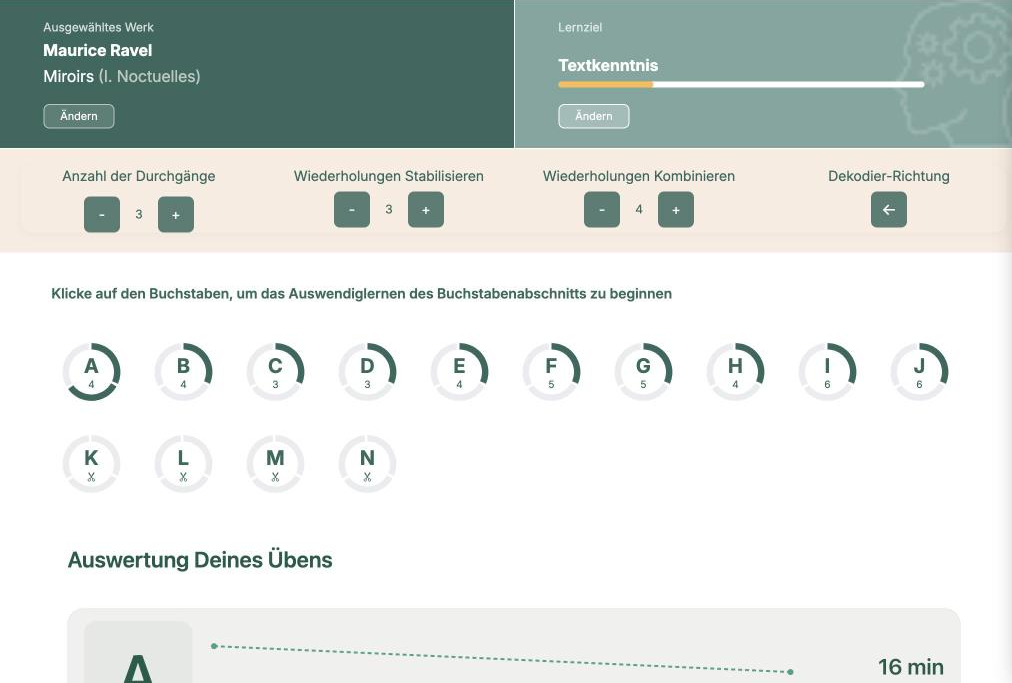Click the "Wiederholungen Stabilisieren" label
This screenshot has width=1012, height=683.
click(389, 176)
